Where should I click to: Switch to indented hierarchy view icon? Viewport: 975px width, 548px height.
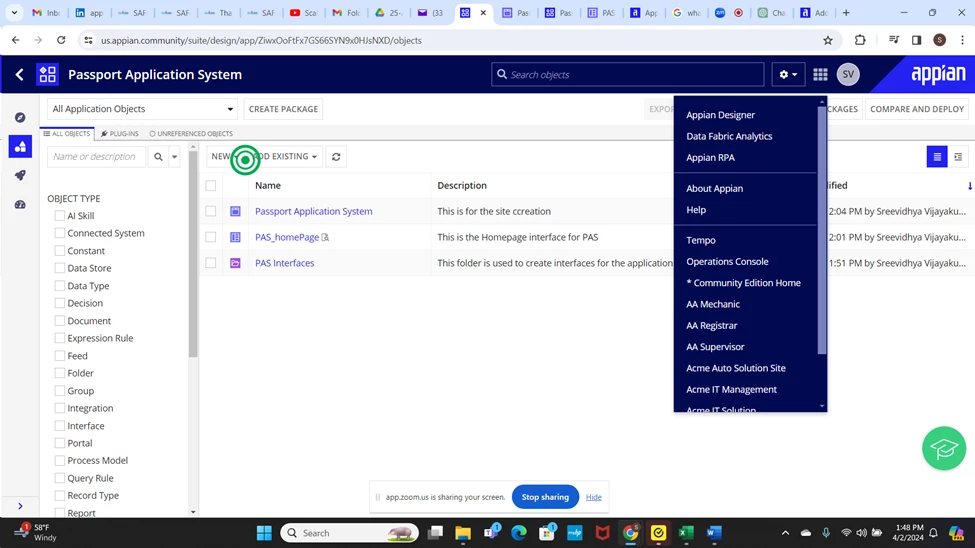click(958, 157)
